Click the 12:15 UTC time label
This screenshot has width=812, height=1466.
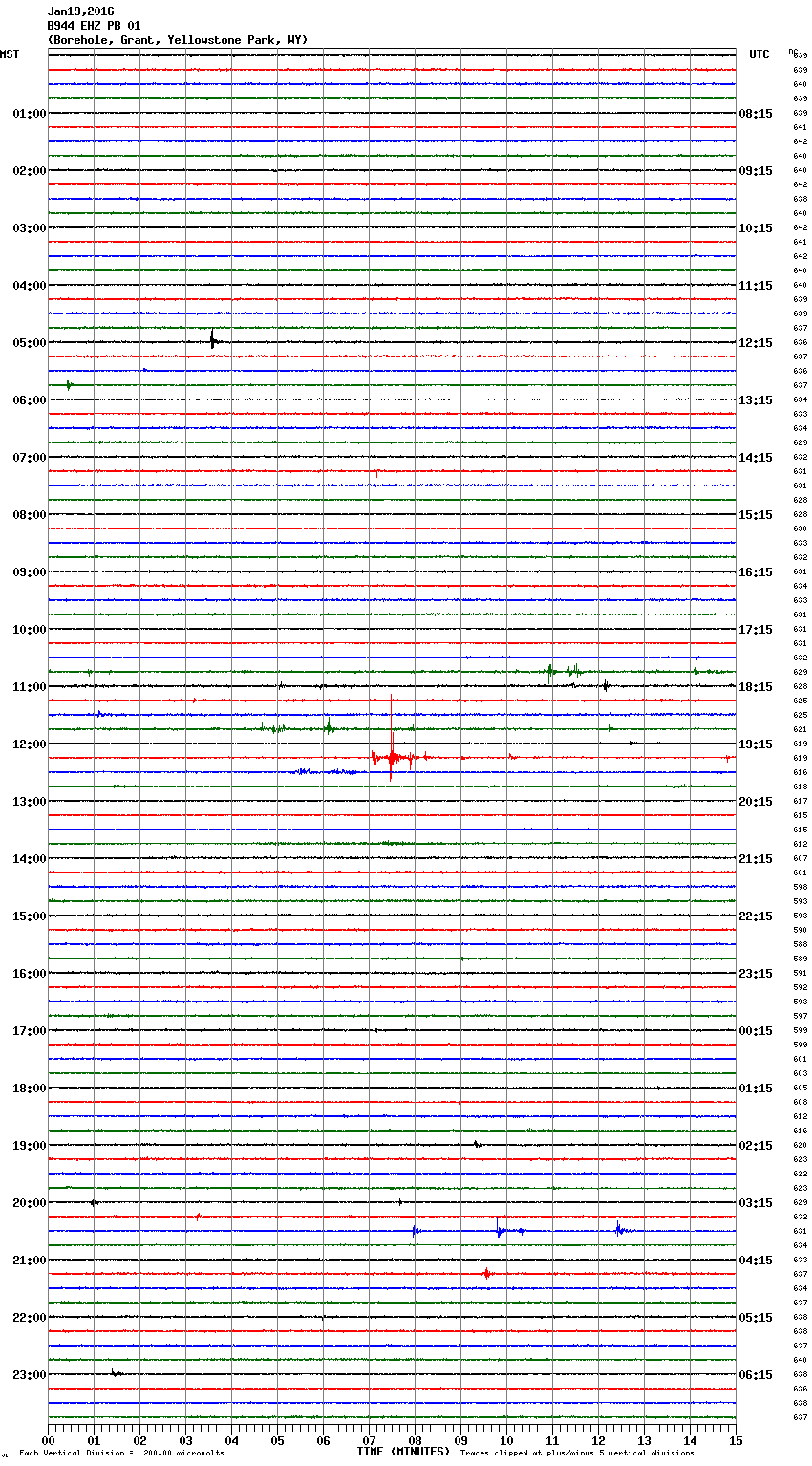click(x=756, y=343)
